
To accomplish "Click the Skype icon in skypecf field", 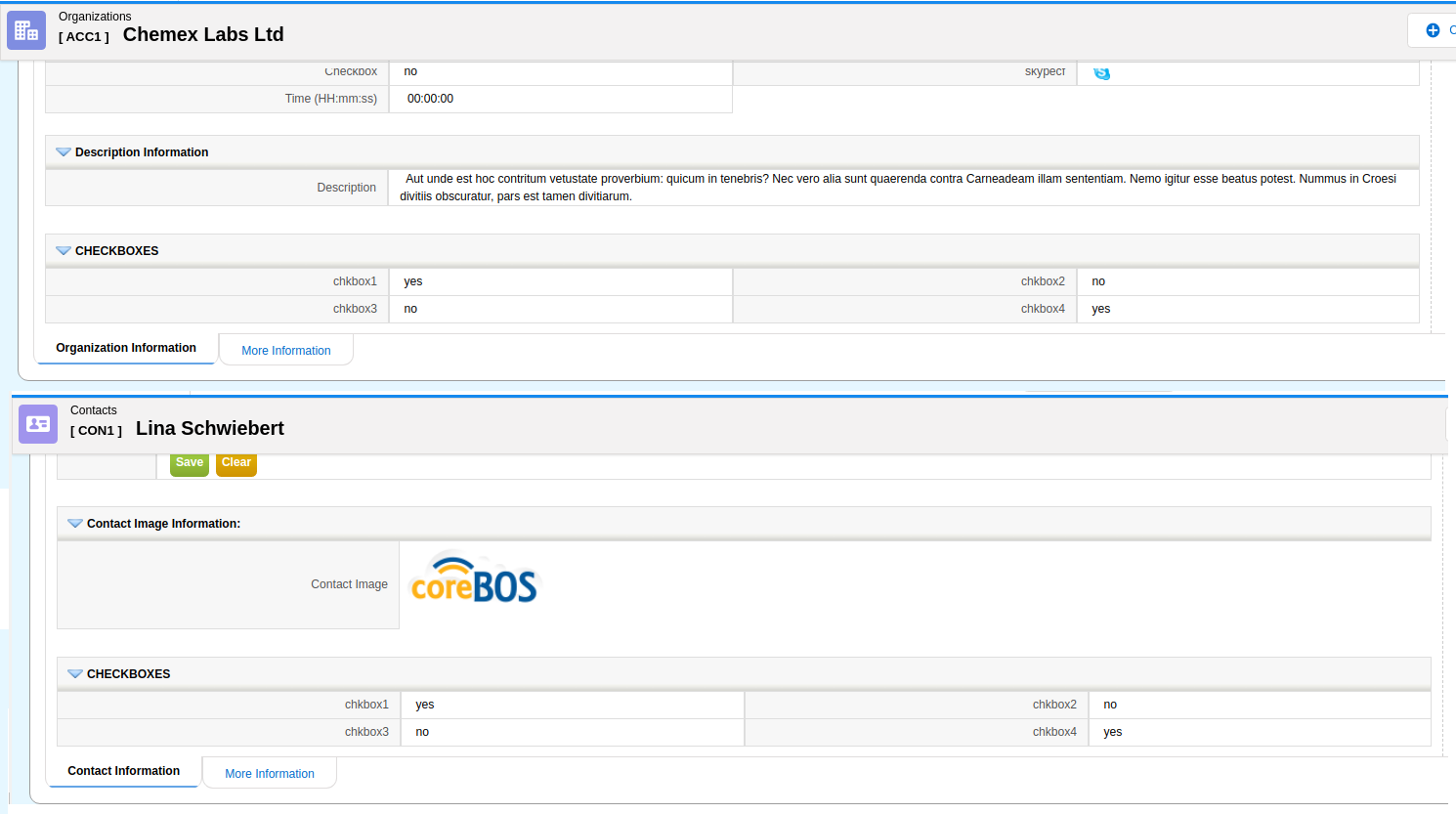I will 1101,73.
